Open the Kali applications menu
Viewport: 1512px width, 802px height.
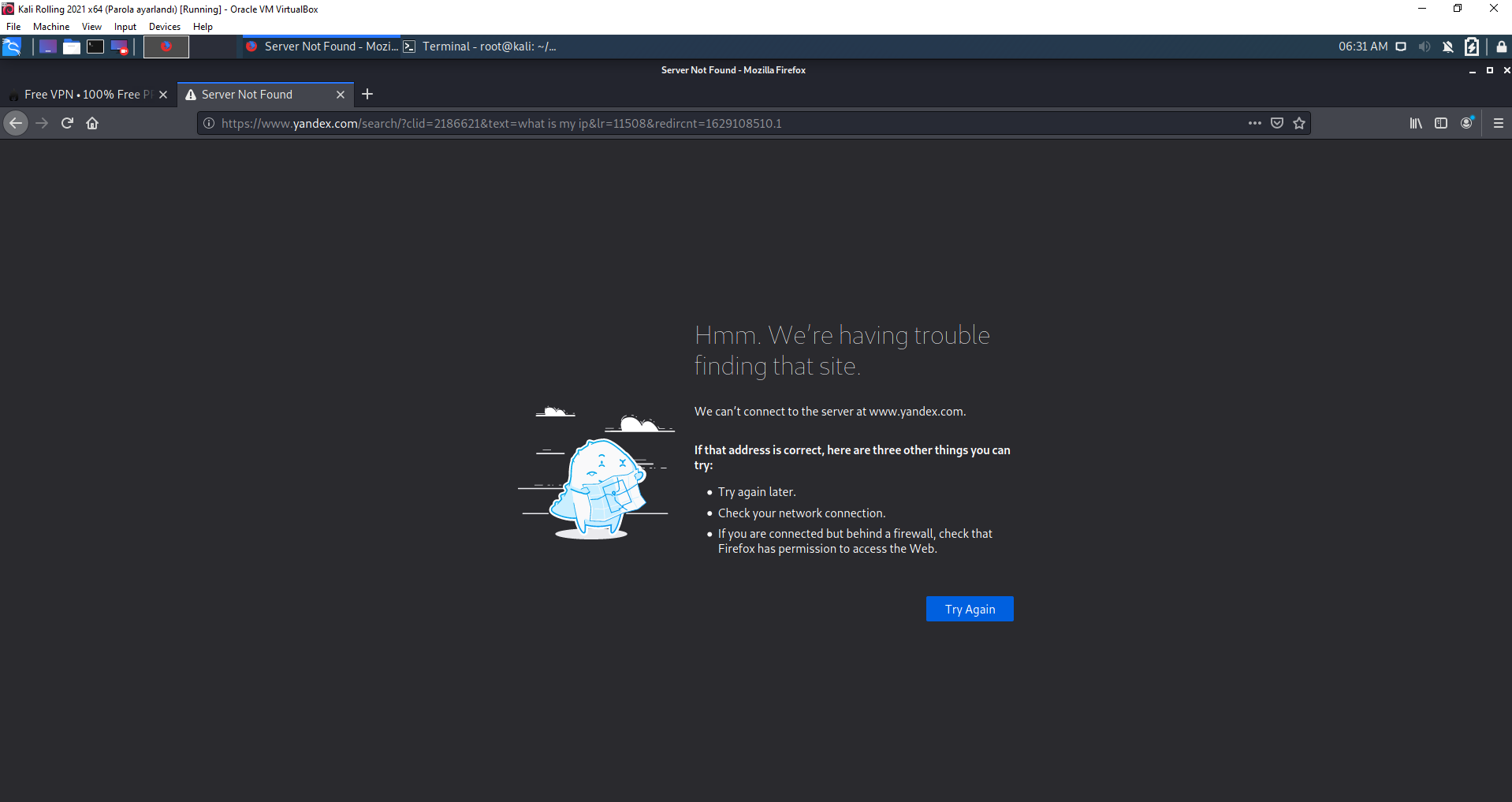12,47
